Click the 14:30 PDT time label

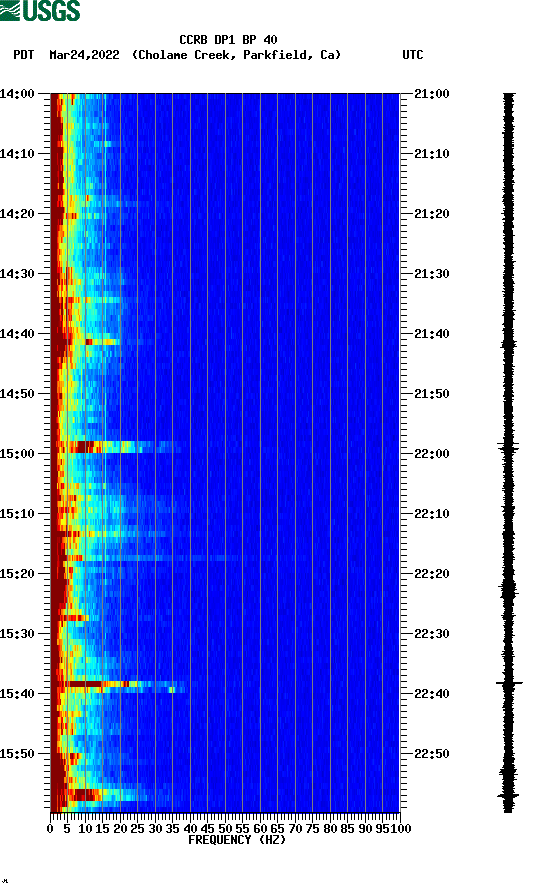pos(18,274)
